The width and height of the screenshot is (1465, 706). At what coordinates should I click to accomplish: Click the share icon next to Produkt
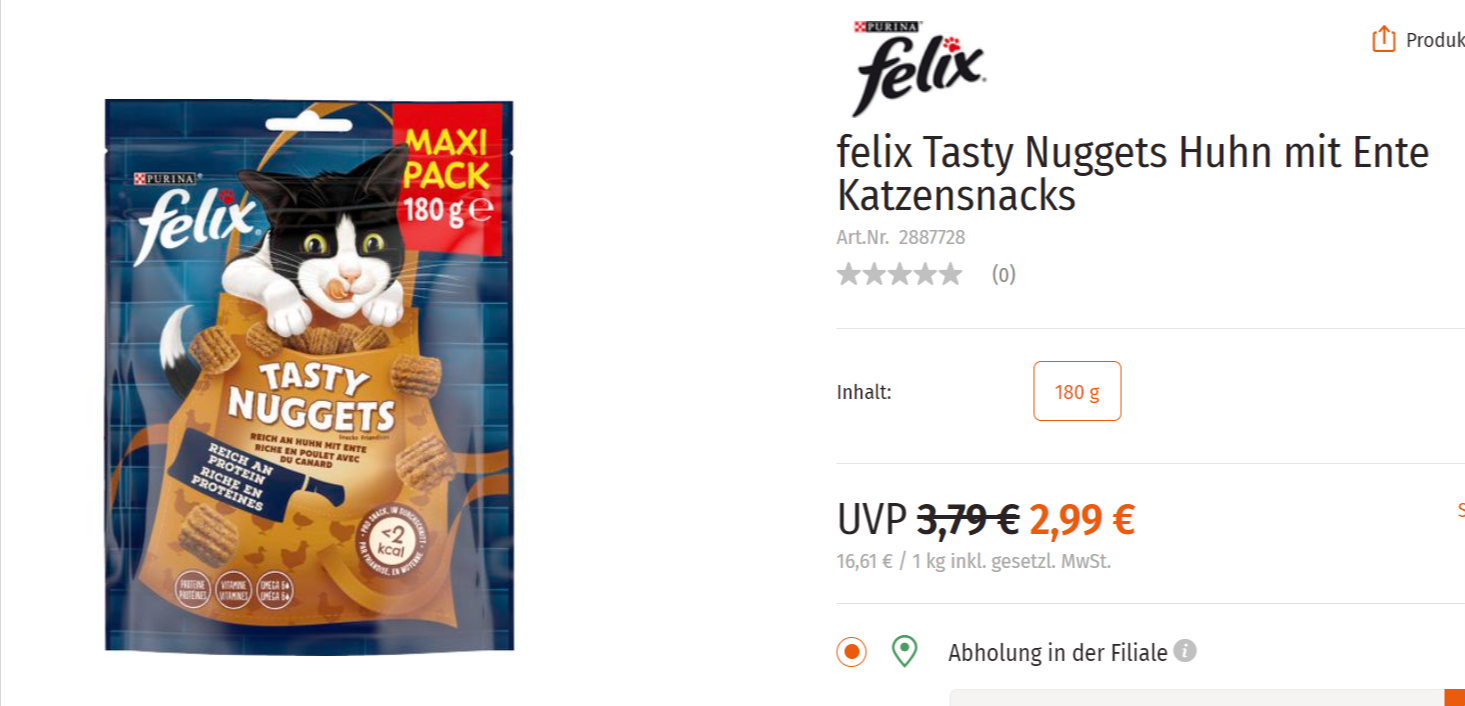tap(1383, 39)
